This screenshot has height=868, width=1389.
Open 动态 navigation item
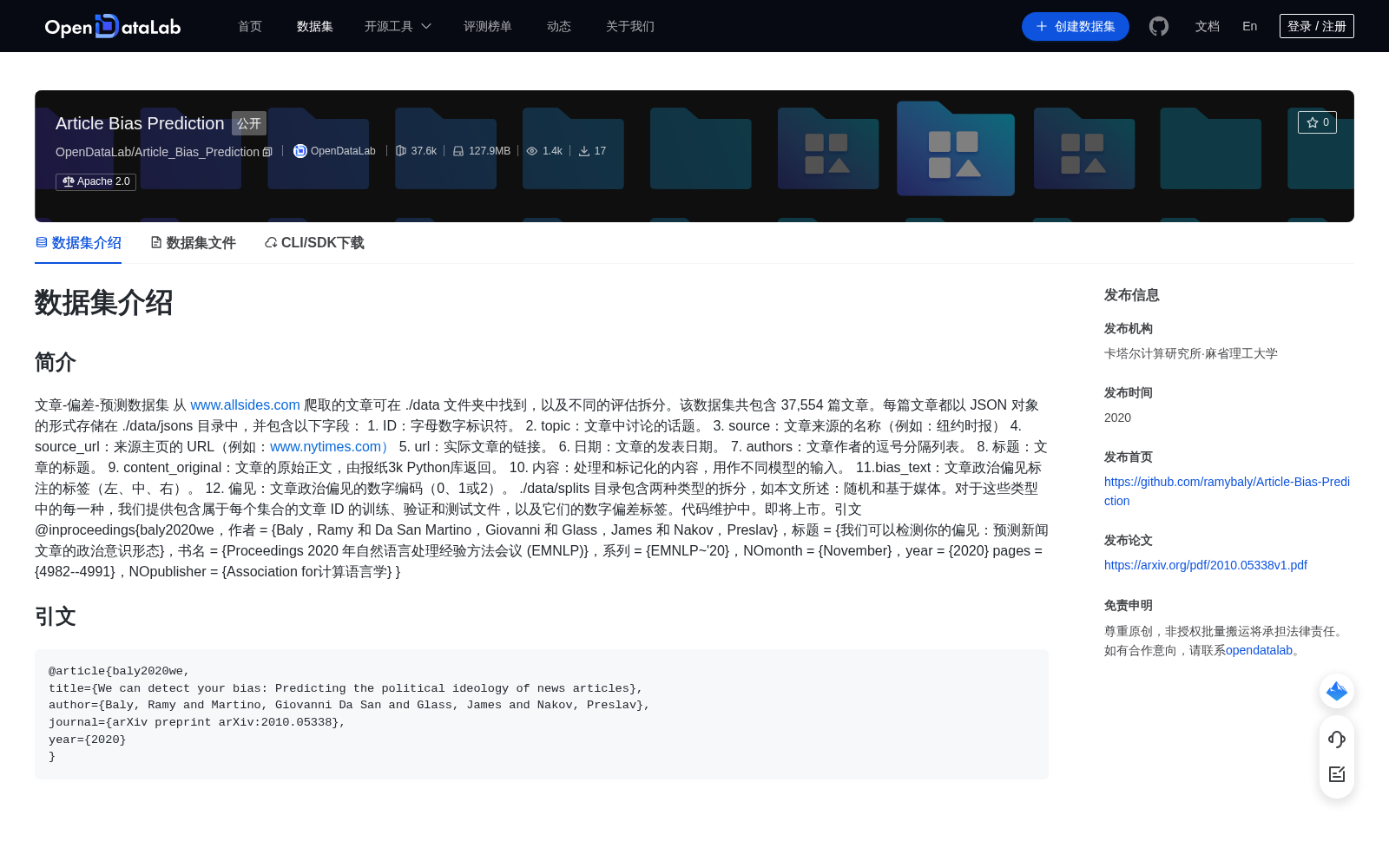[559, 26]
